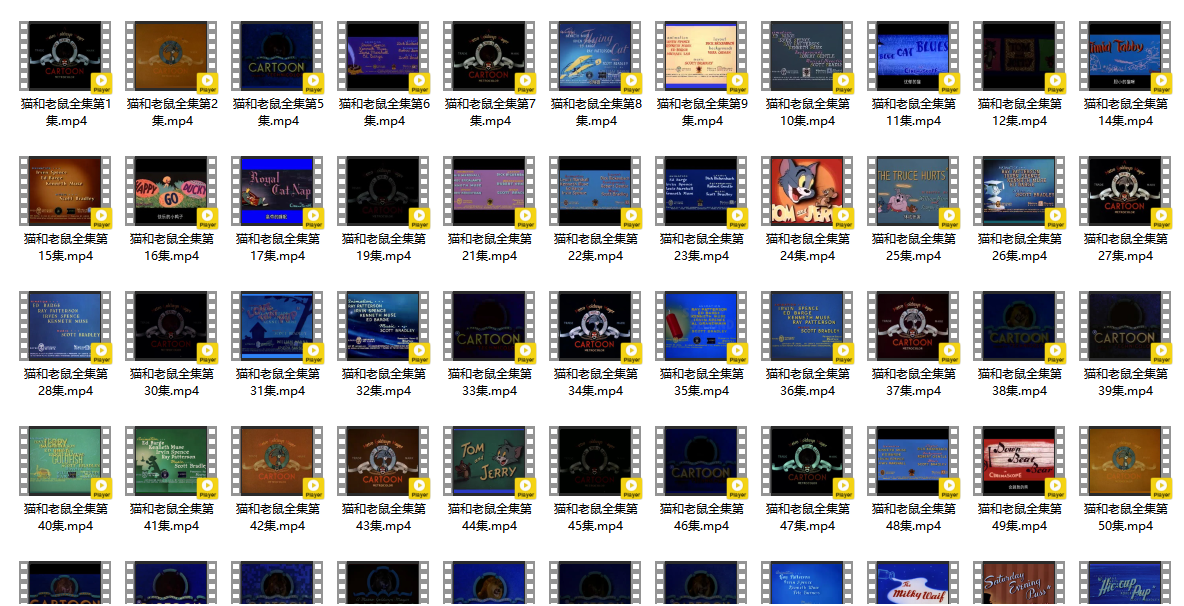1184x606 pixels.
Task: Click the file name 猫和老鼠全集第5集.mp4
Action: click(x=278, y=112)
